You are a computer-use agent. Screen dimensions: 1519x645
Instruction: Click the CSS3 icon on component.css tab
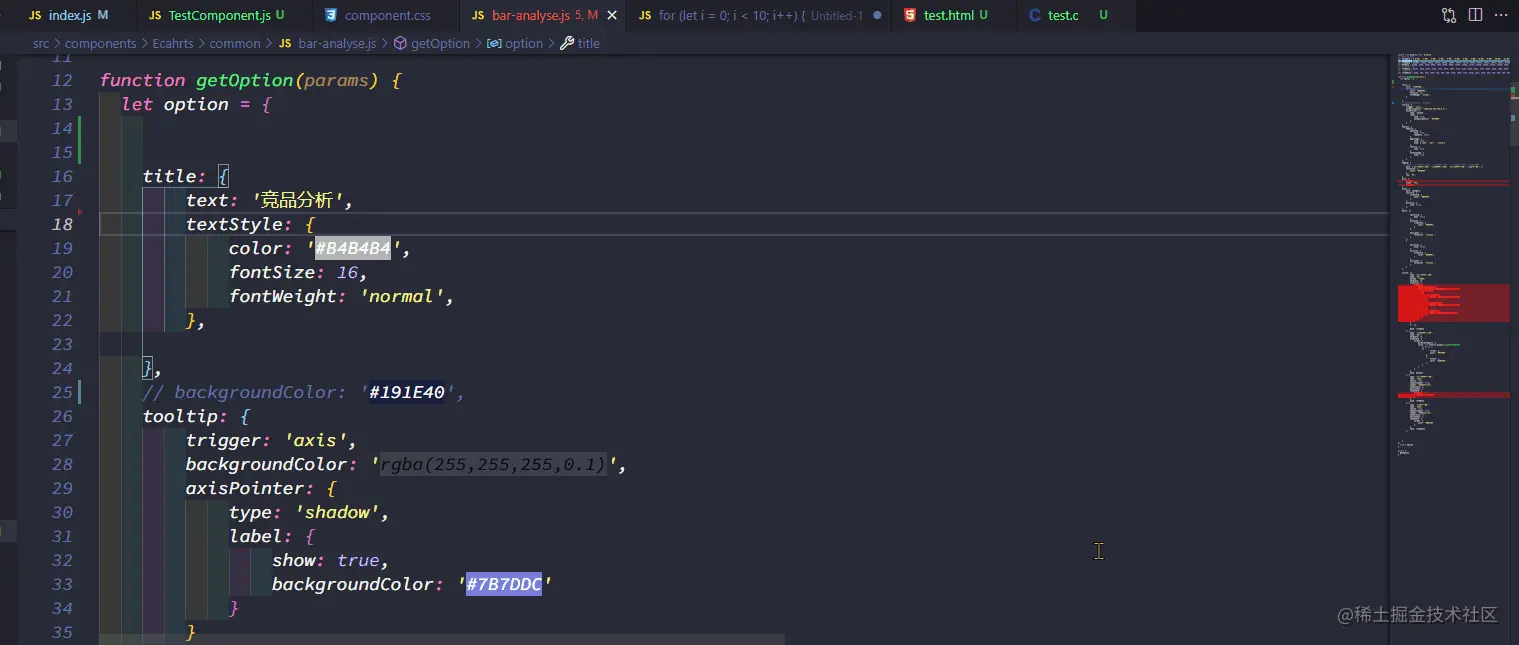click(x=332, y=15)
